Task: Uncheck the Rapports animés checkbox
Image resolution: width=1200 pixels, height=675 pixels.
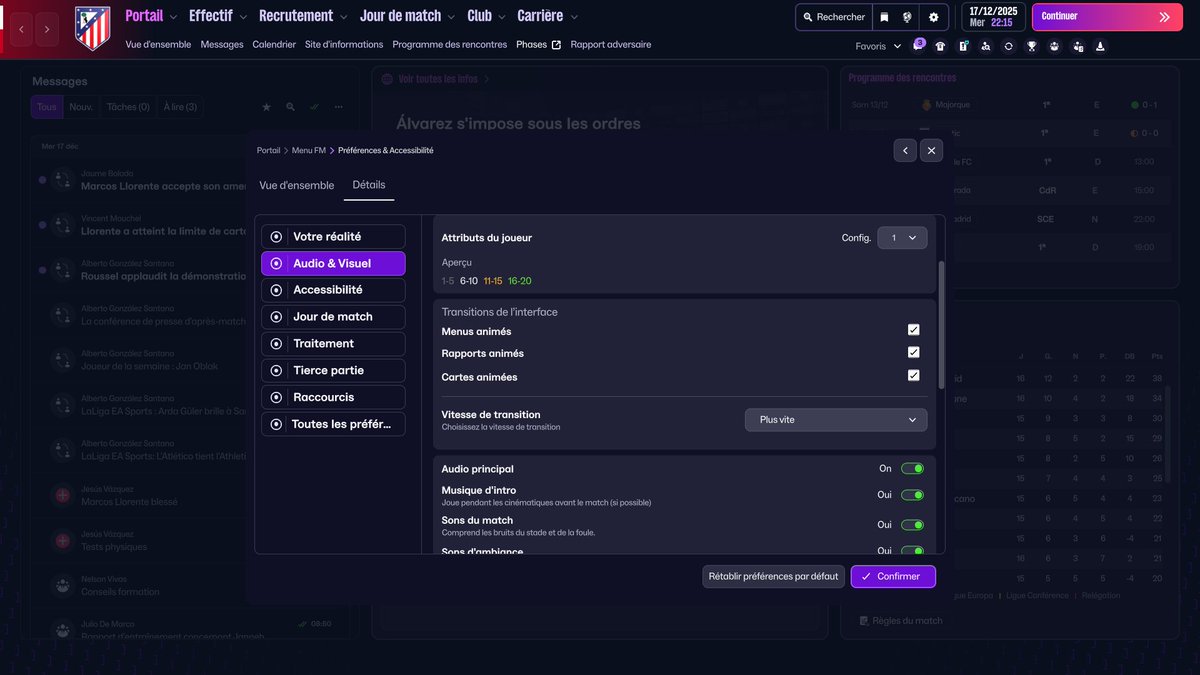Action: [913, 352]
